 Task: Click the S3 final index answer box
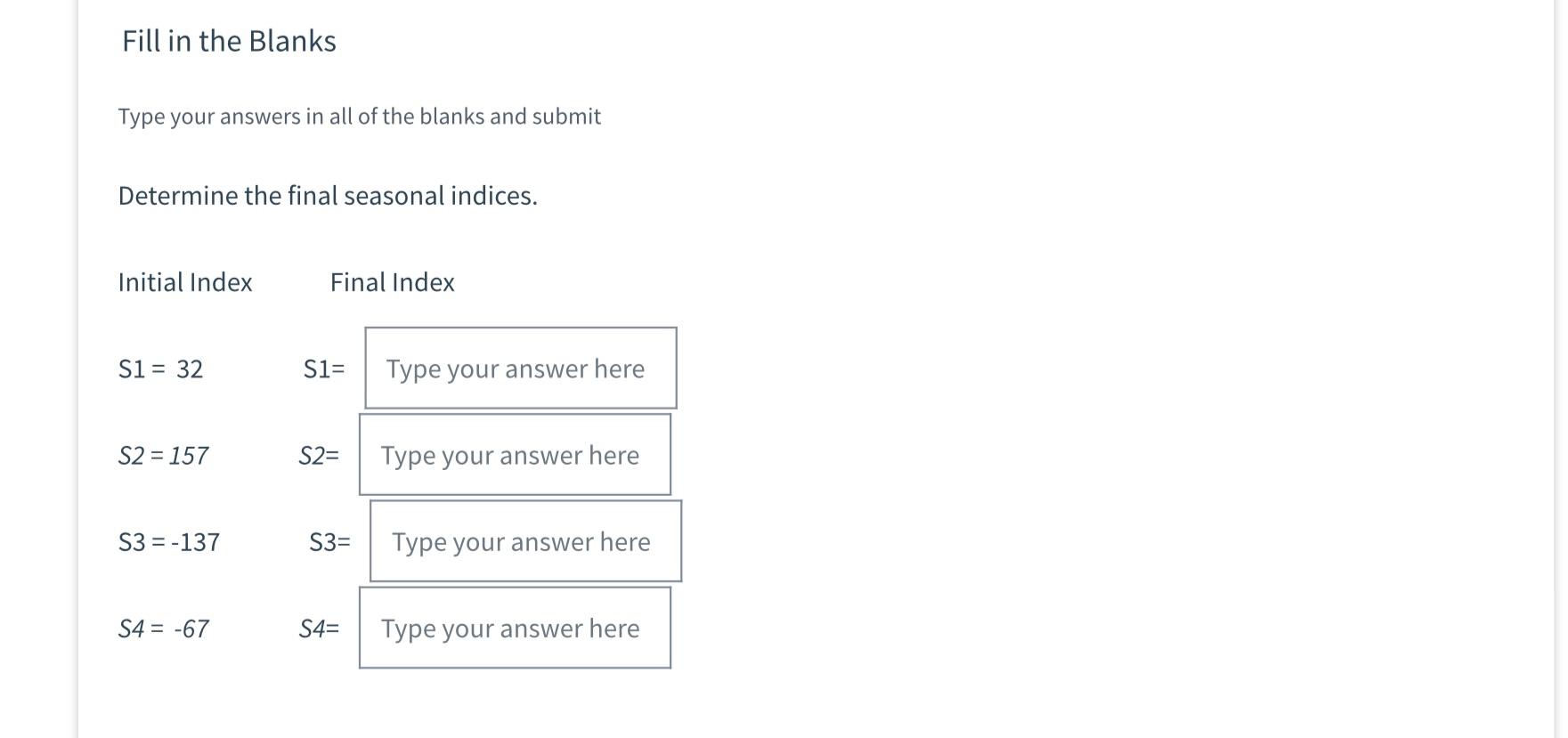525,541
